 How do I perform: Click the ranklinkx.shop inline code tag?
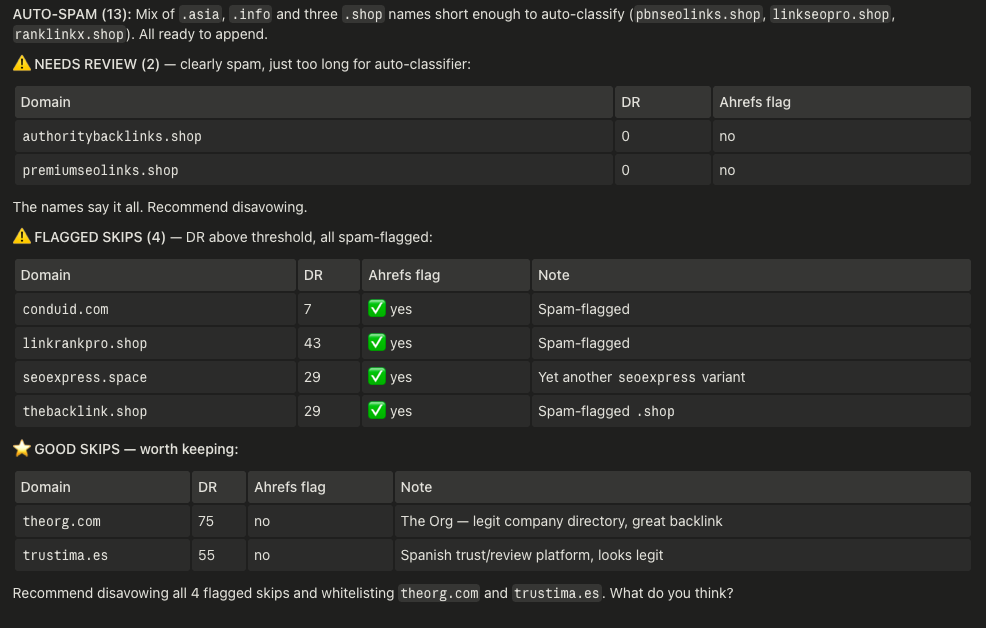pos(69,35)
